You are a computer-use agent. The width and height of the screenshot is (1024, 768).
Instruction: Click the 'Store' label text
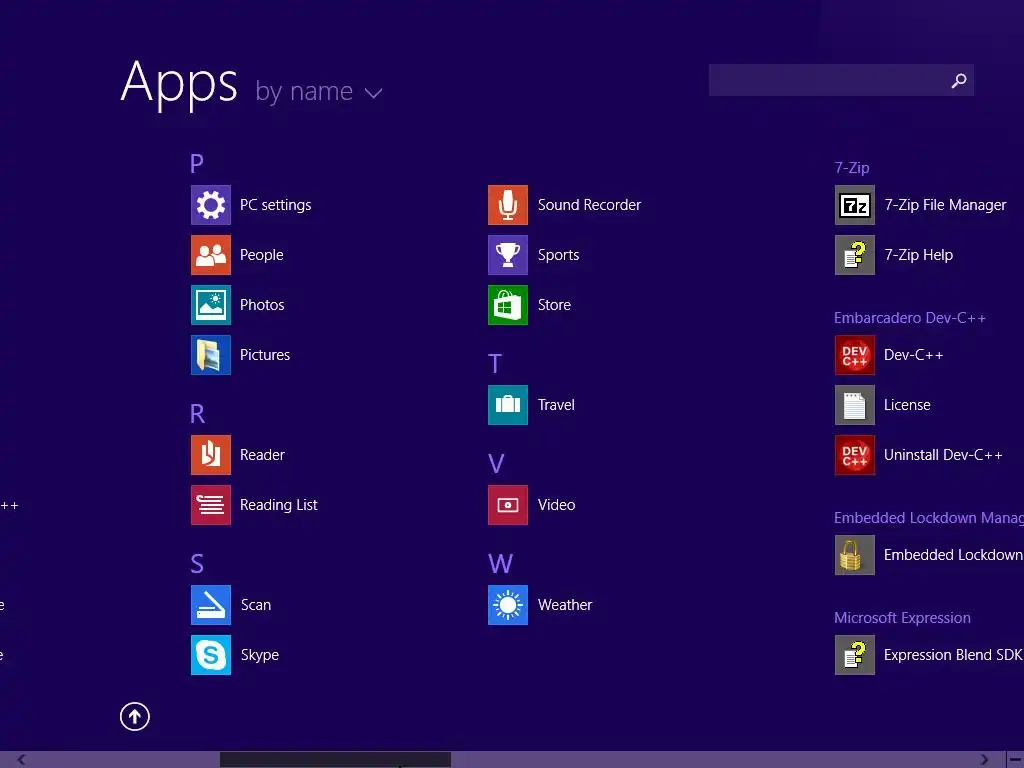click(554, 305)
